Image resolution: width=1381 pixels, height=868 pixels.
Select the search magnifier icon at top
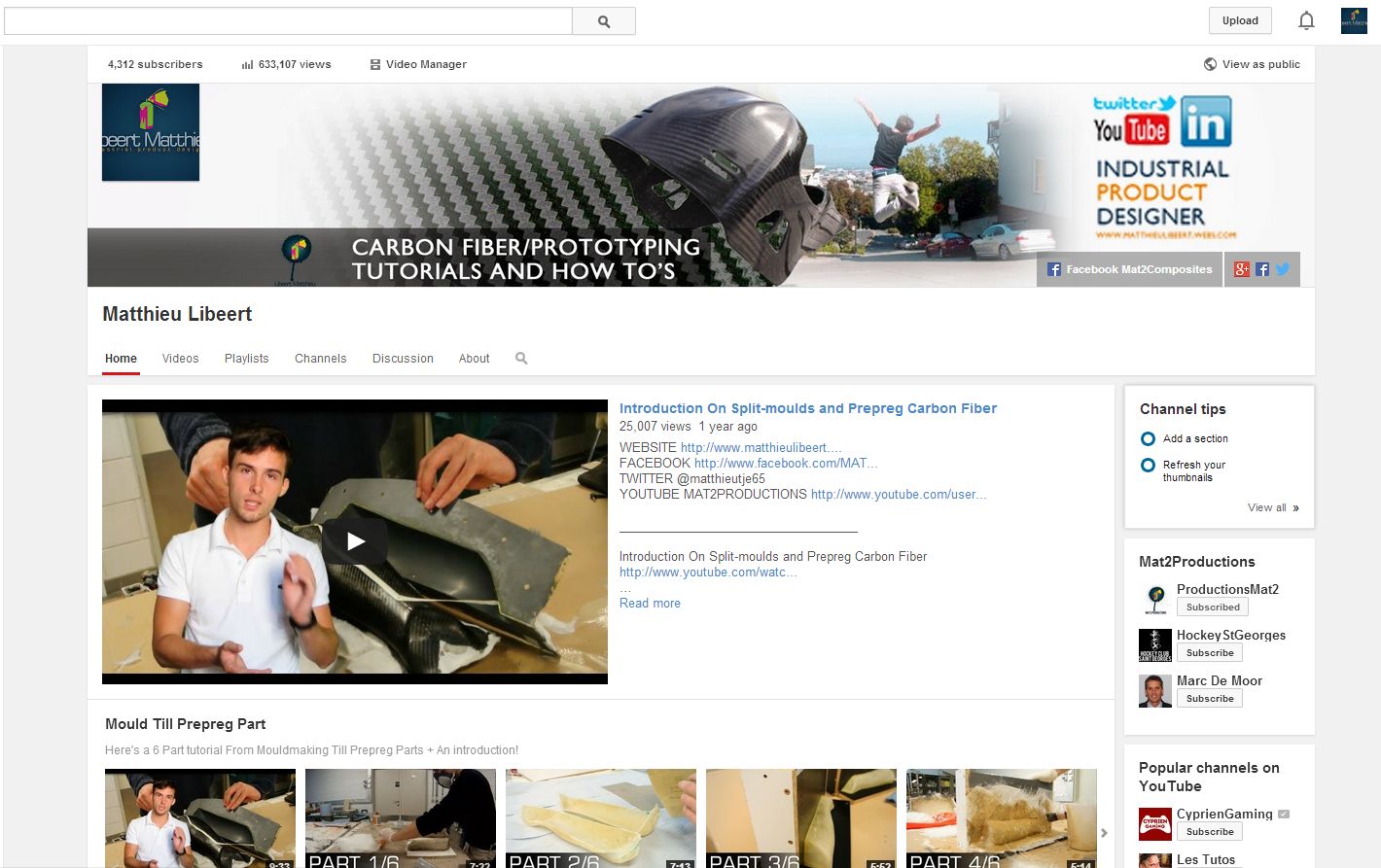[603, 20]
